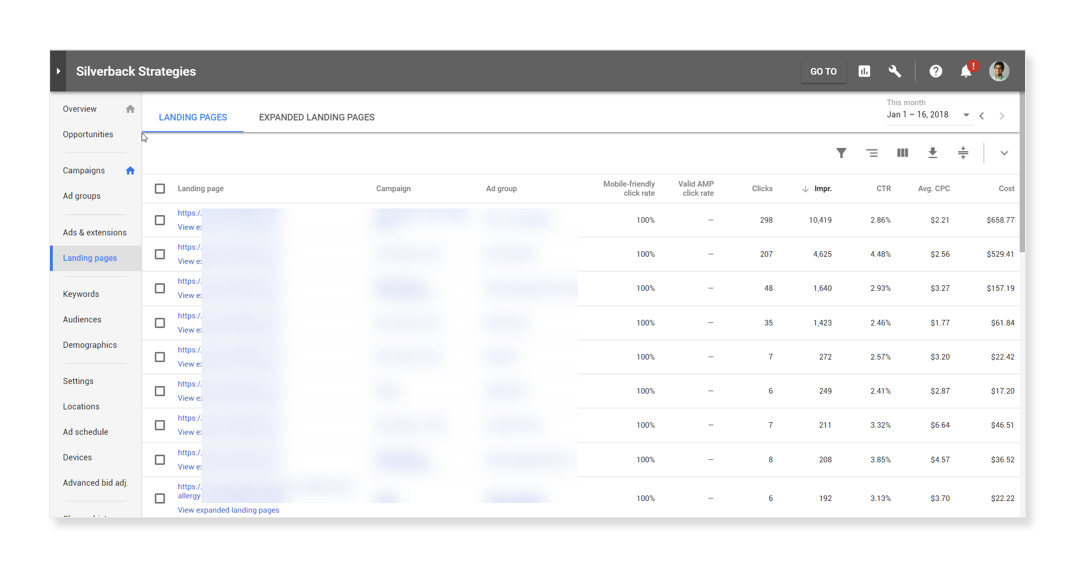Switch to the EXPANDED LANDING PAGES tab

[x=317, y=117]
